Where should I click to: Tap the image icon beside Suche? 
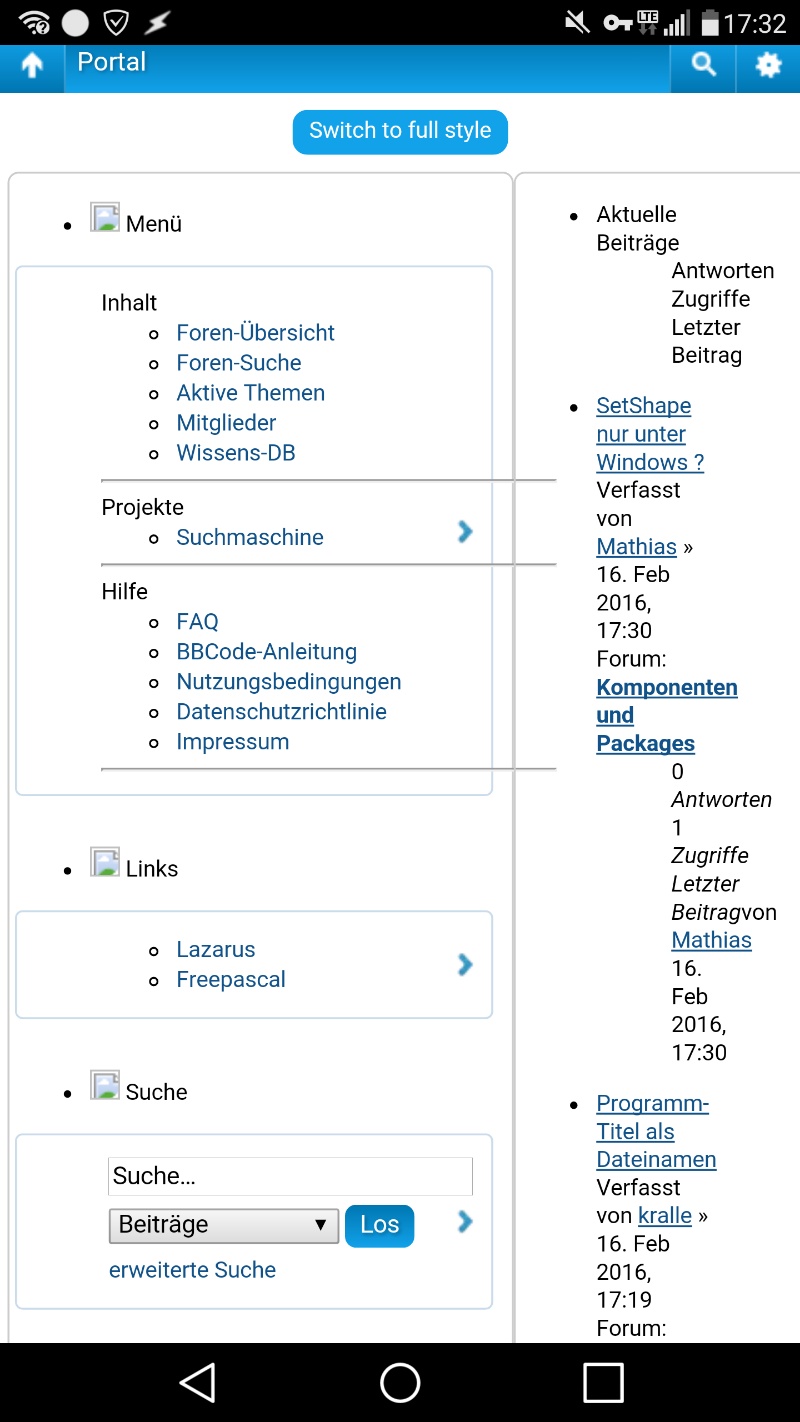(x=105, y=1086)
